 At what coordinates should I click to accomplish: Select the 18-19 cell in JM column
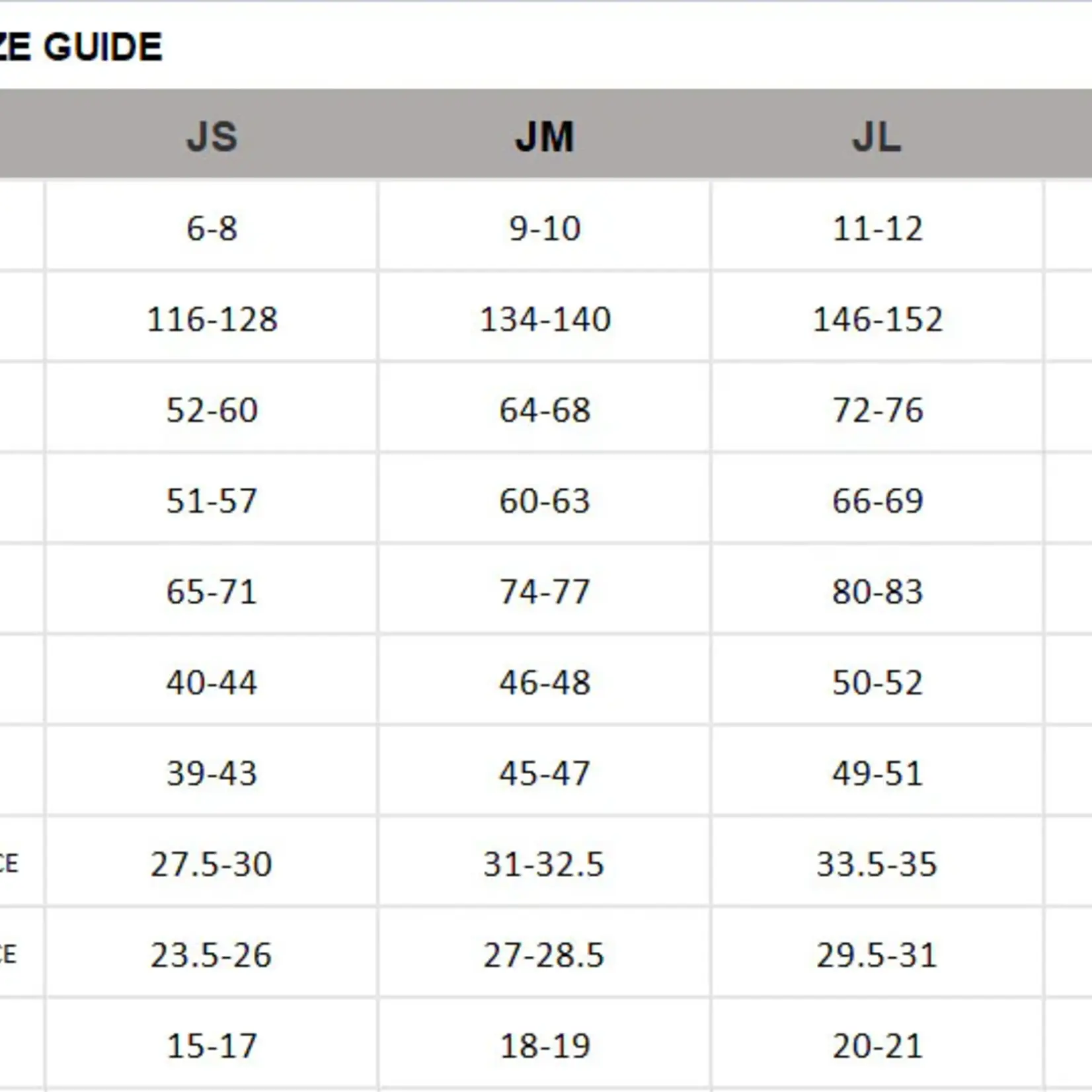click(x=545, y=1046)
